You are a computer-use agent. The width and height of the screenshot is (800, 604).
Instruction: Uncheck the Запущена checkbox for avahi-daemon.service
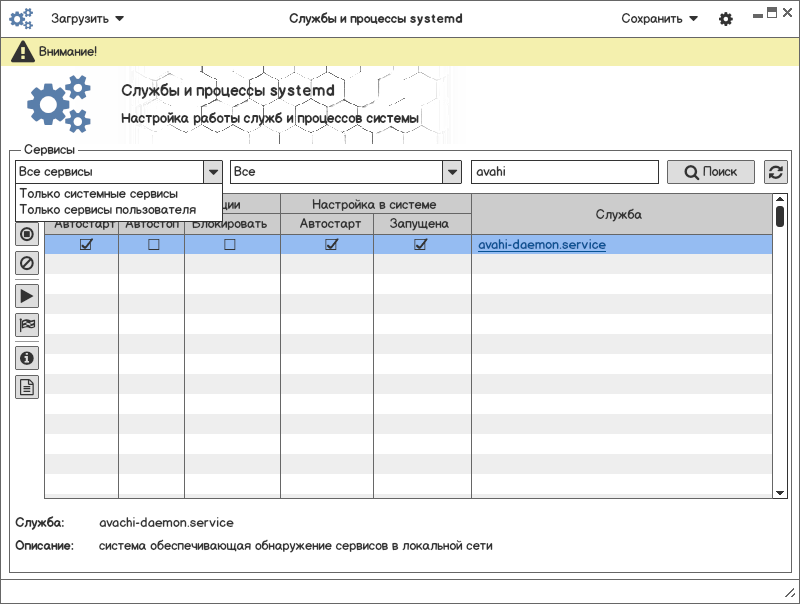pos(420,245)
